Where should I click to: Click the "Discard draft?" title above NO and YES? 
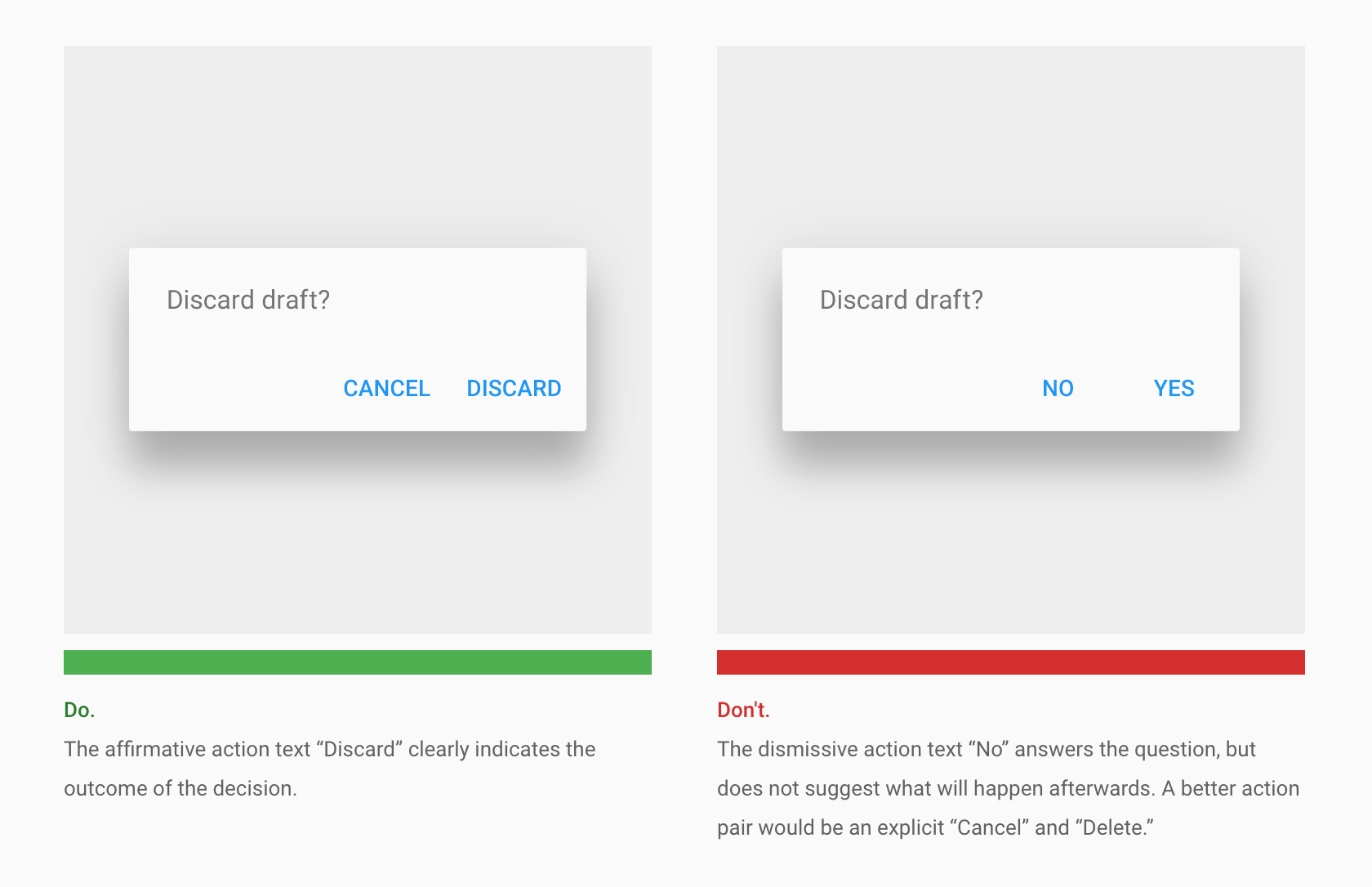pyautogui.click(x=902, y=300)
